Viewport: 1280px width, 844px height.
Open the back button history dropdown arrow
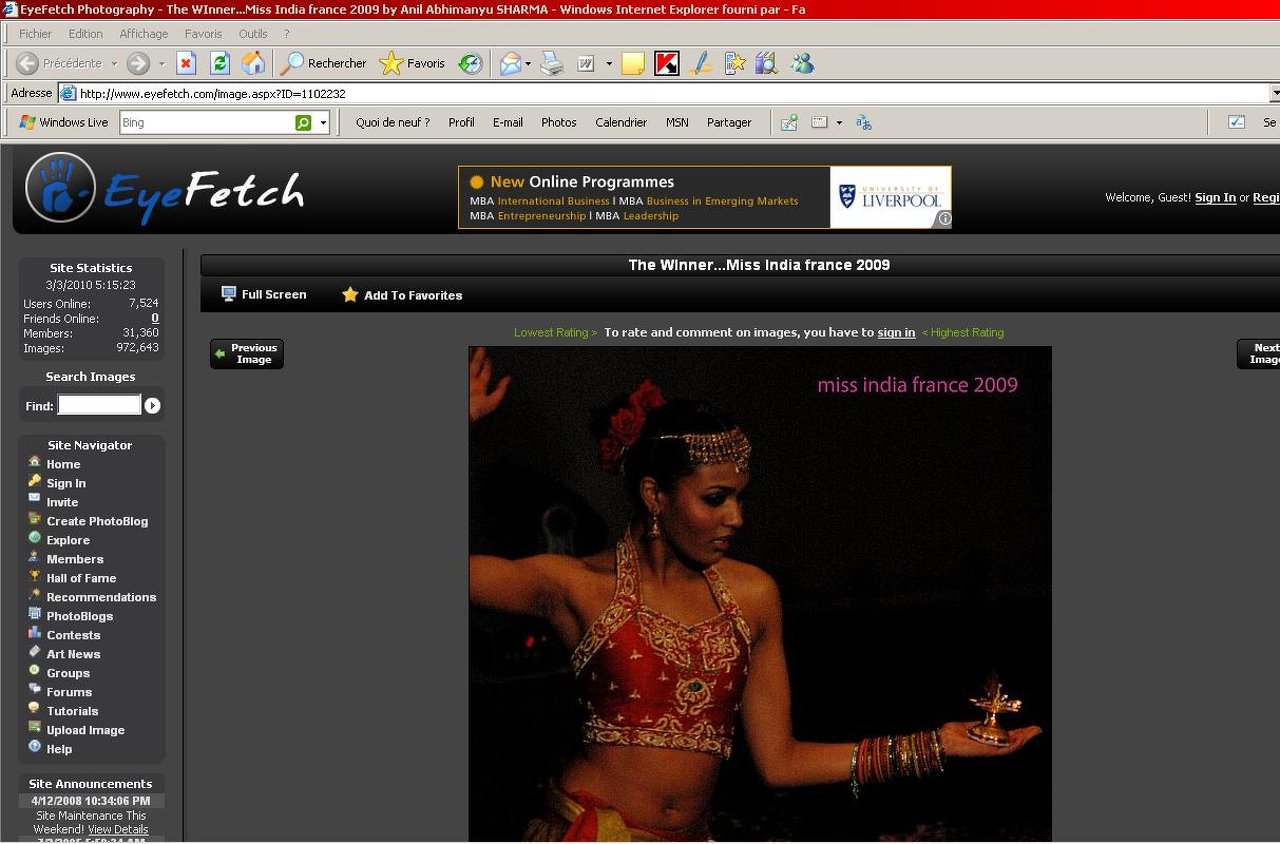coord(114,63)
